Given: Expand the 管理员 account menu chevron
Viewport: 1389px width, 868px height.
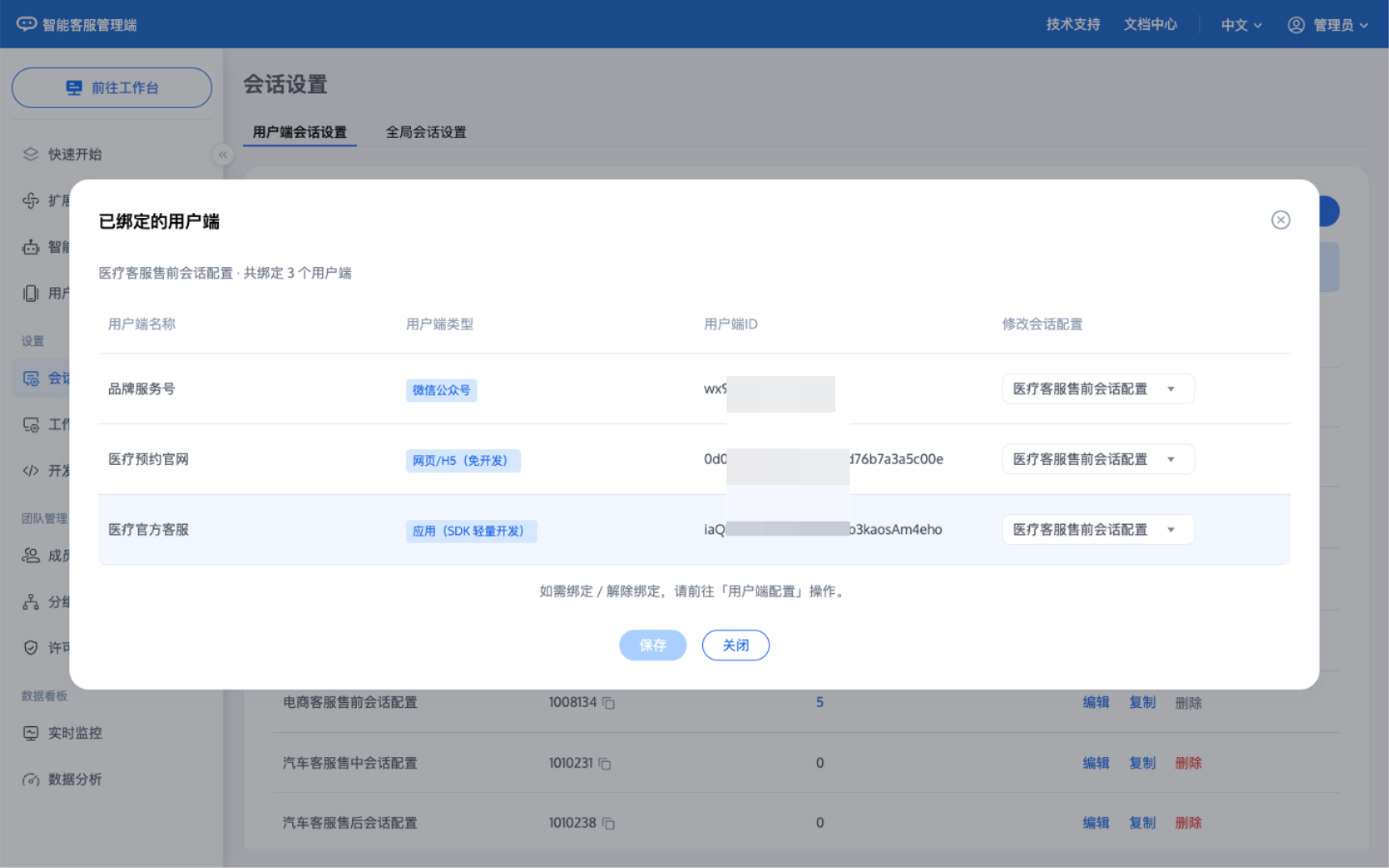Looking at the screenshot, I should click(x=1364, y=25).
